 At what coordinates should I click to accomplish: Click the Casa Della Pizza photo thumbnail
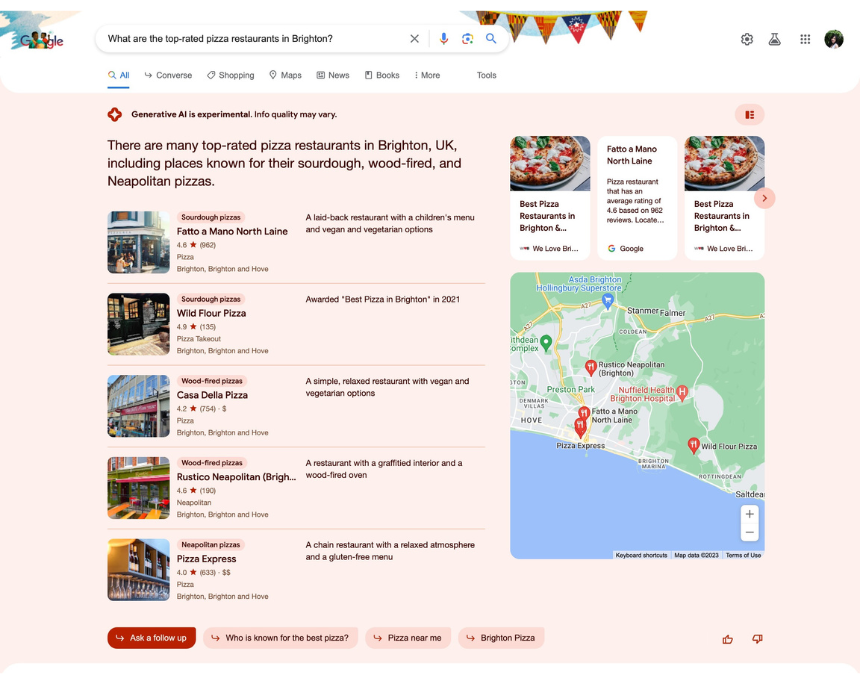pyautogui.click(x=138, y=406)
